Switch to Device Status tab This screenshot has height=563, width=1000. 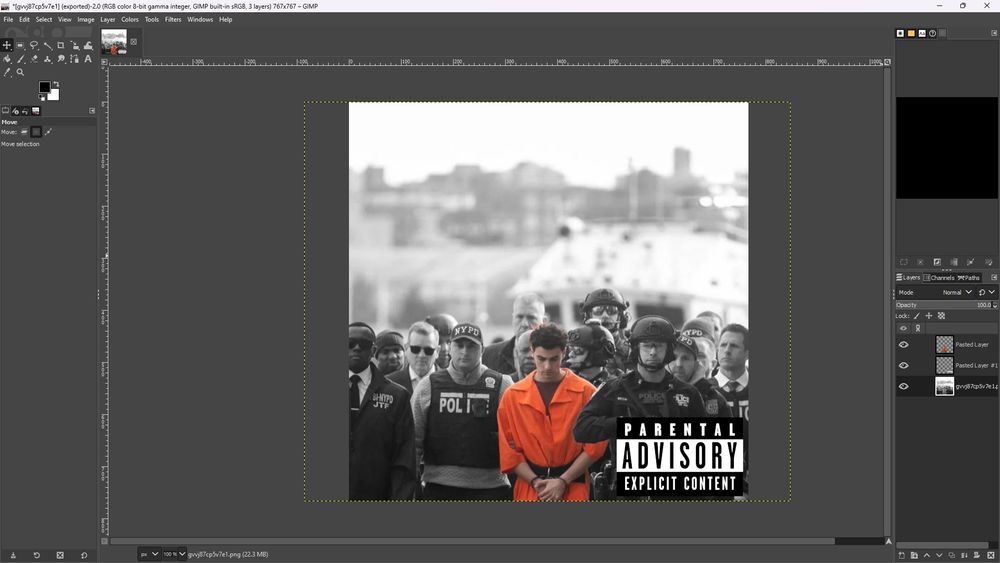point(15,111)
